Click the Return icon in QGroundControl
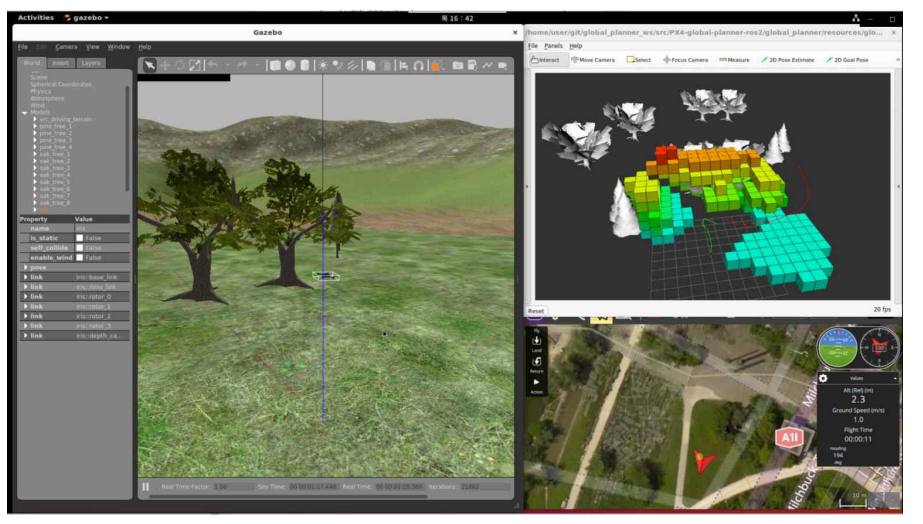 coord(536,363)
